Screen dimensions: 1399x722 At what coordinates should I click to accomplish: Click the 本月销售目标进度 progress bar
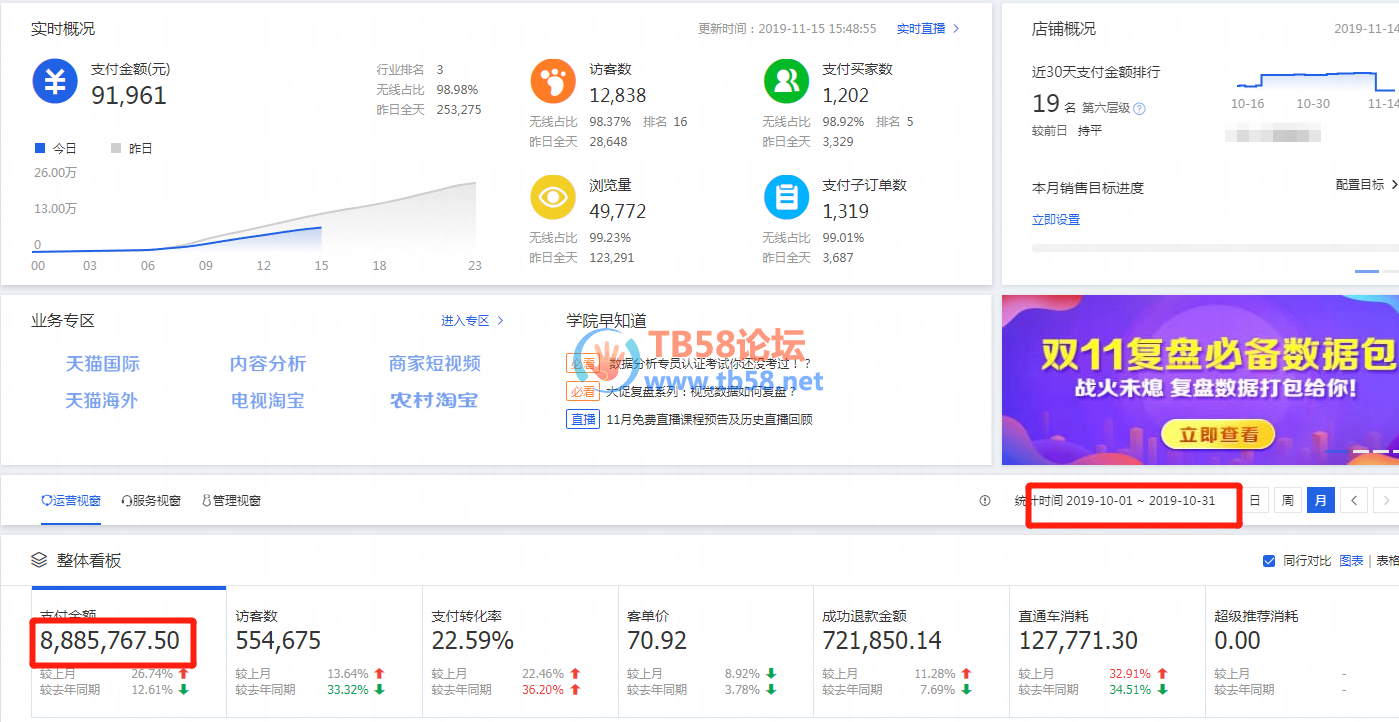1215,247
